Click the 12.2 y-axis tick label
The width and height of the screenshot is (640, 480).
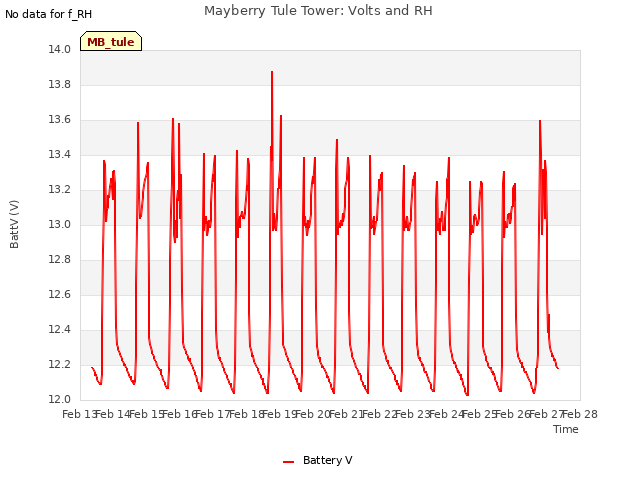pyautogui.click(x=60, y=364)
